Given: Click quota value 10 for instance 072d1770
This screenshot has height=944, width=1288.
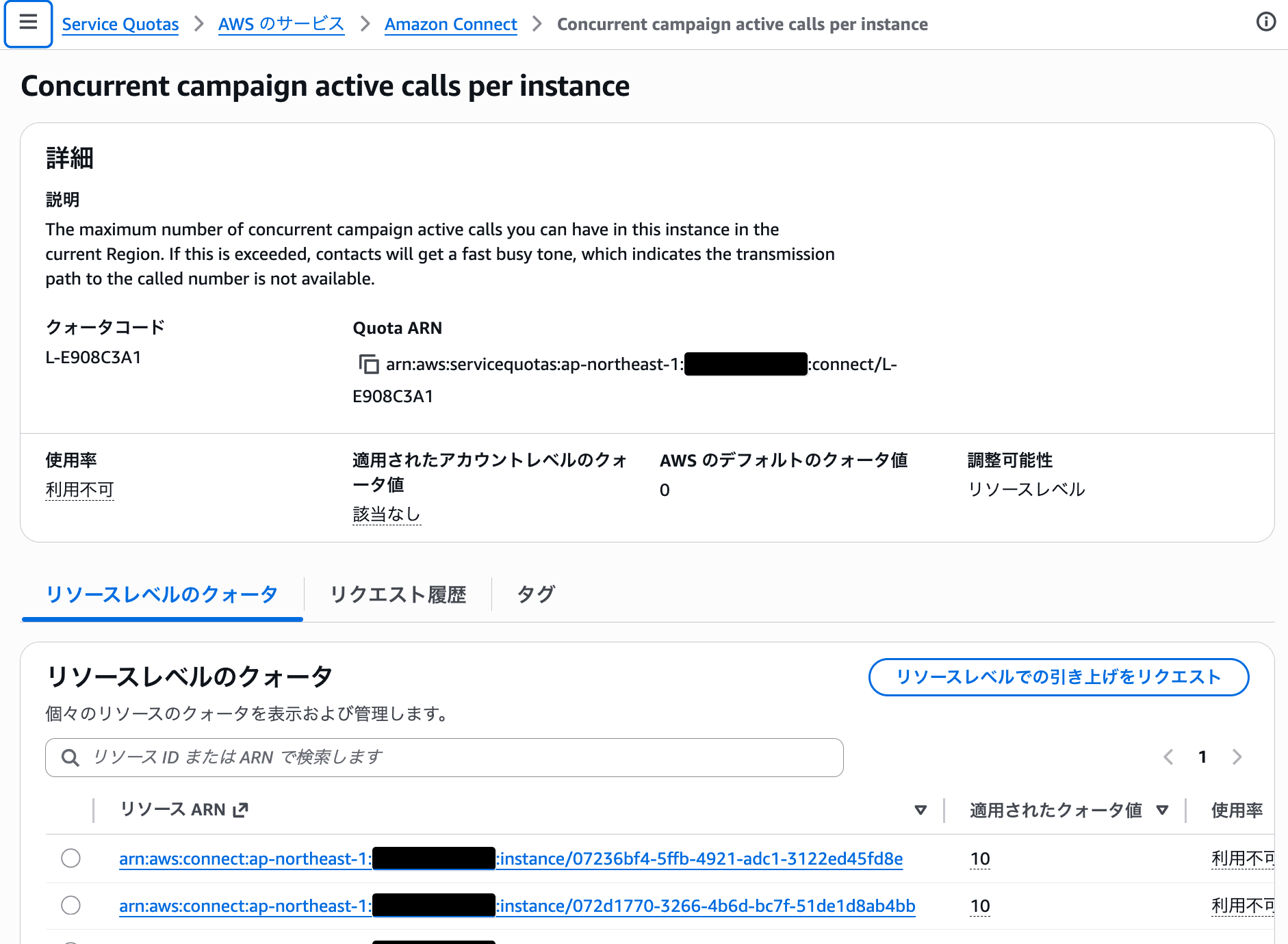Looking at the screenshot, I should [x=980, y=906].
